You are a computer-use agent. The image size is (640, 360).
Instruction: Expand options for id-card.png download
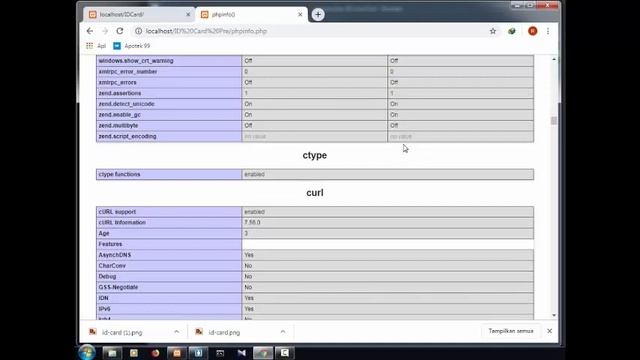(x=283, y=332)
